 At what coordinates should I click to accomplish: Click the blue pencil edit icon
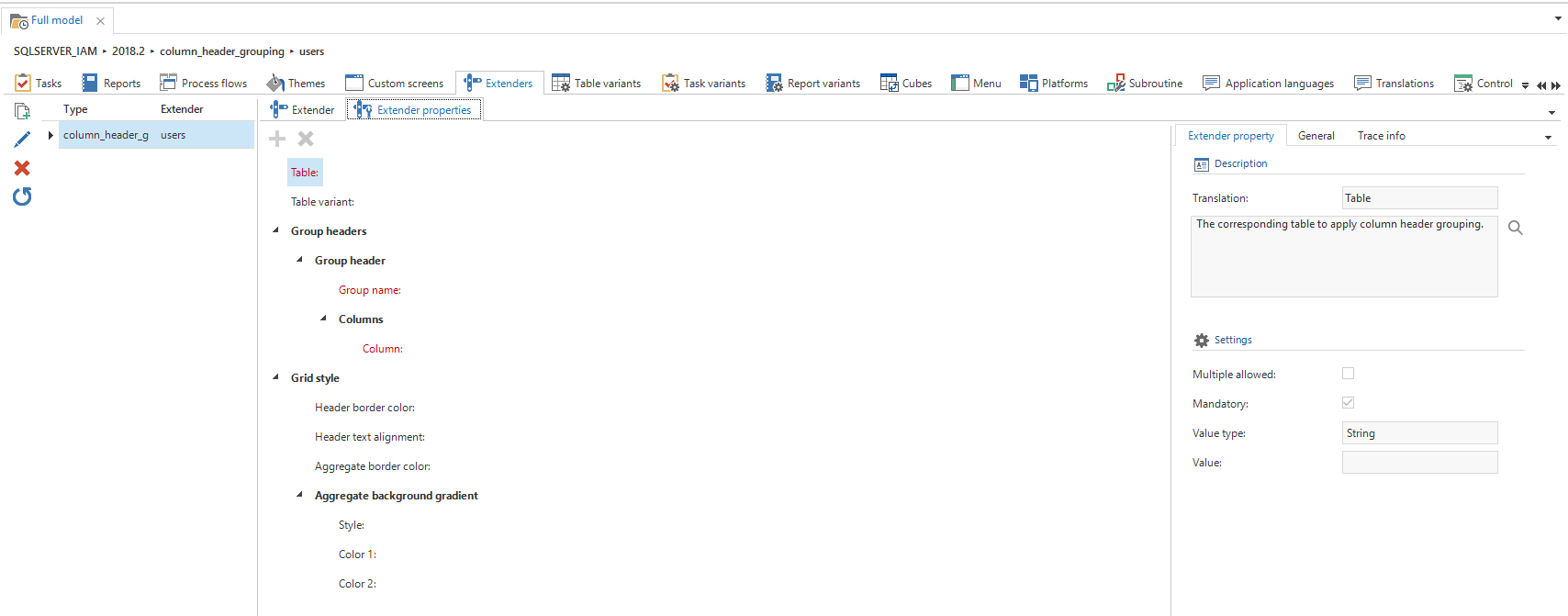[22, 140]
